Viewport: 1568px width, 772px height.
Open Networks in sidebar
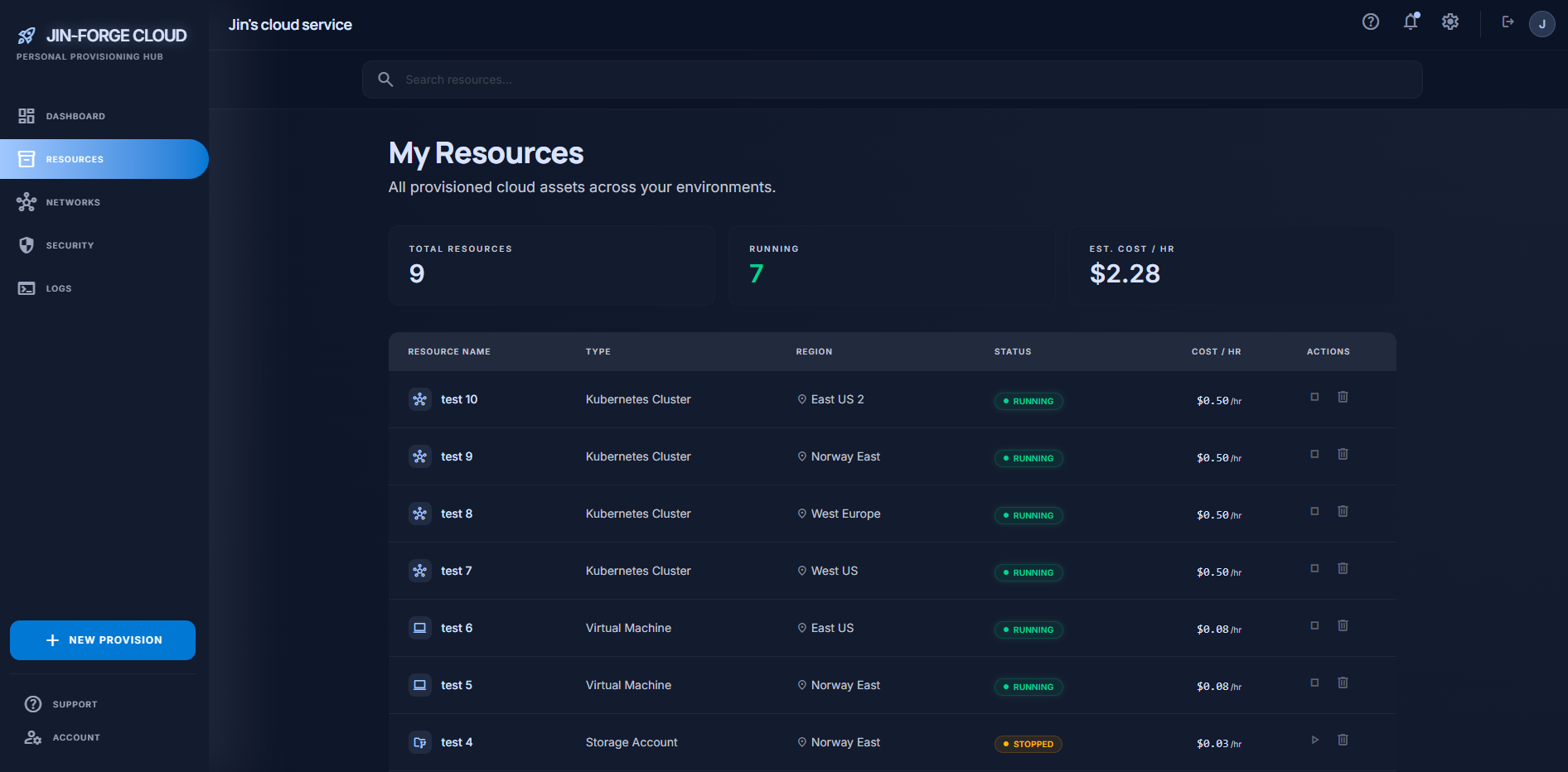(104, 202)
